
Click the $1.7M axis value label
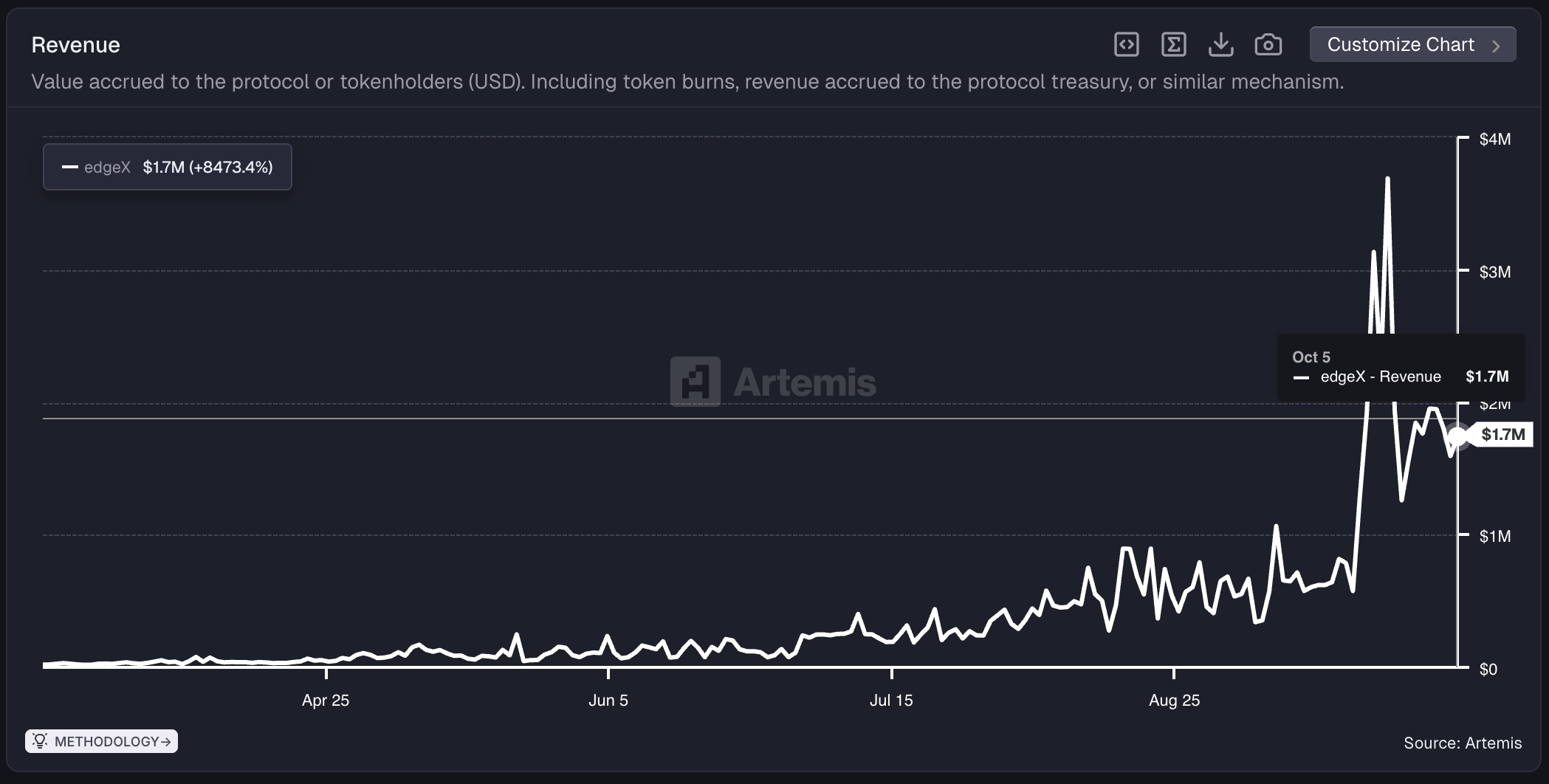(x=1502, y=434)
